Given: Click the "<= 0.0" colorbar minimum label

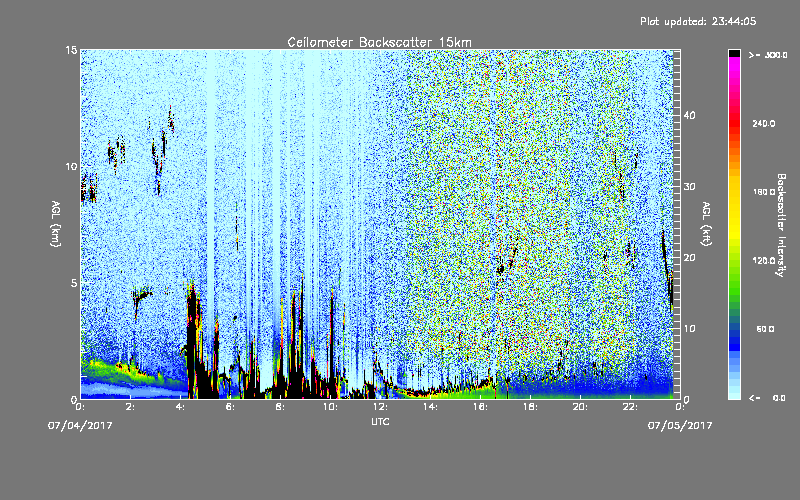Looking at the screenshot, I should tap(767, 397).
